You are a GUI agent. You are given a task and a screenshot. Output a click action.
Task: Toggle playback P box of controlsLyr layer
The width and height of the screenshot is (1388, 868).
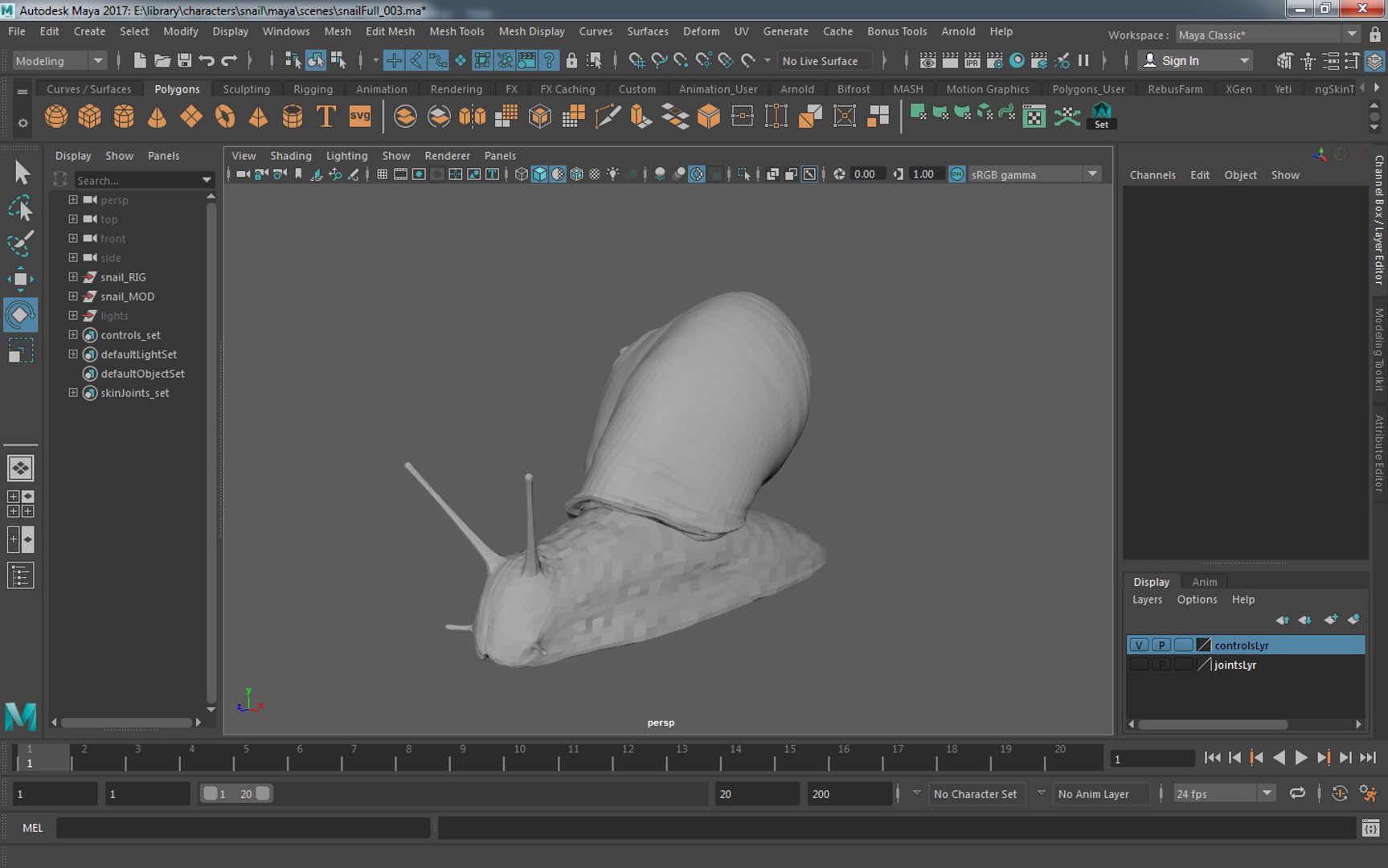(x=1161, y=645)
